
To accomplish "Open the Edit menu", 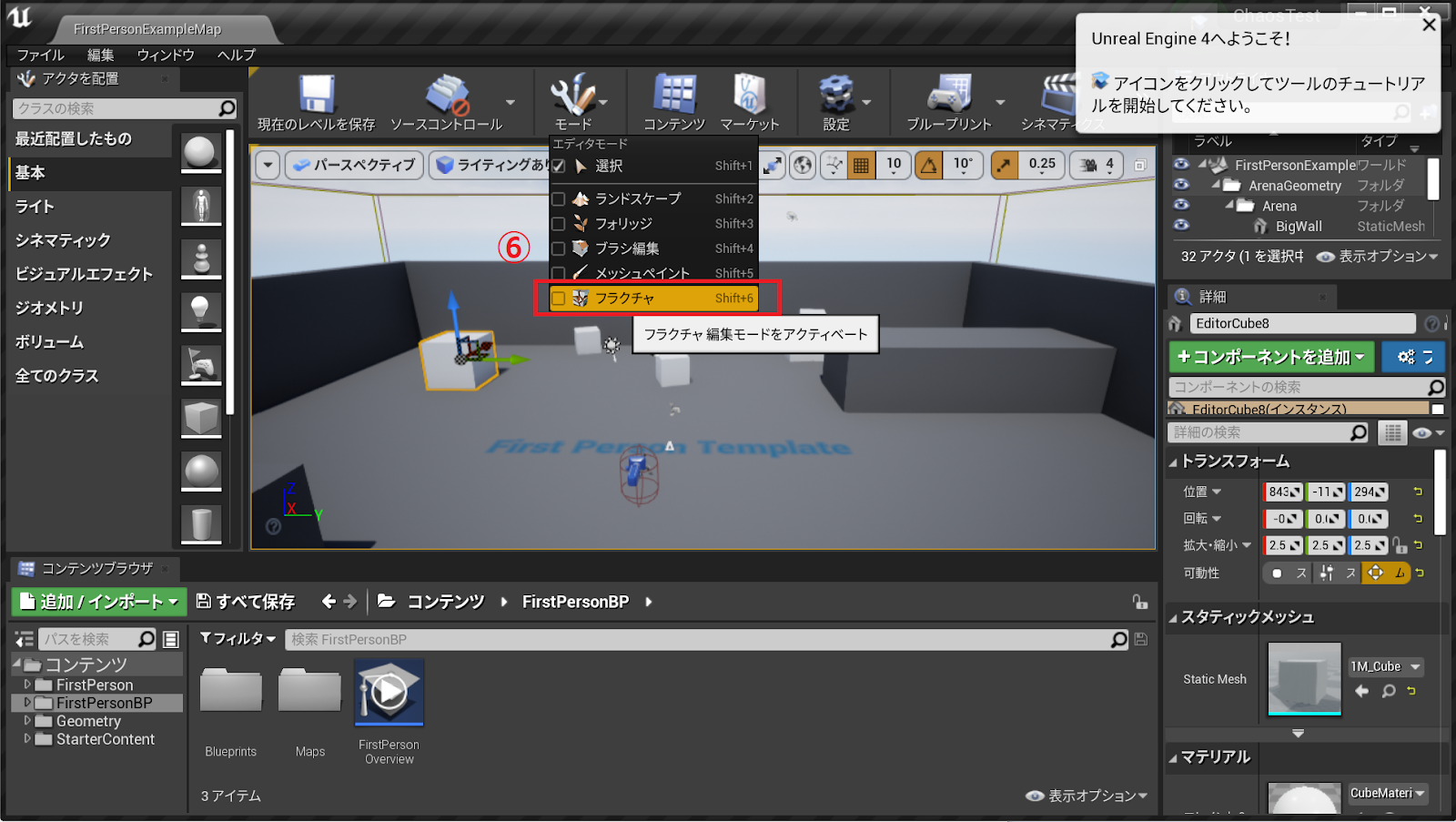I will click(x=100, y=55).
